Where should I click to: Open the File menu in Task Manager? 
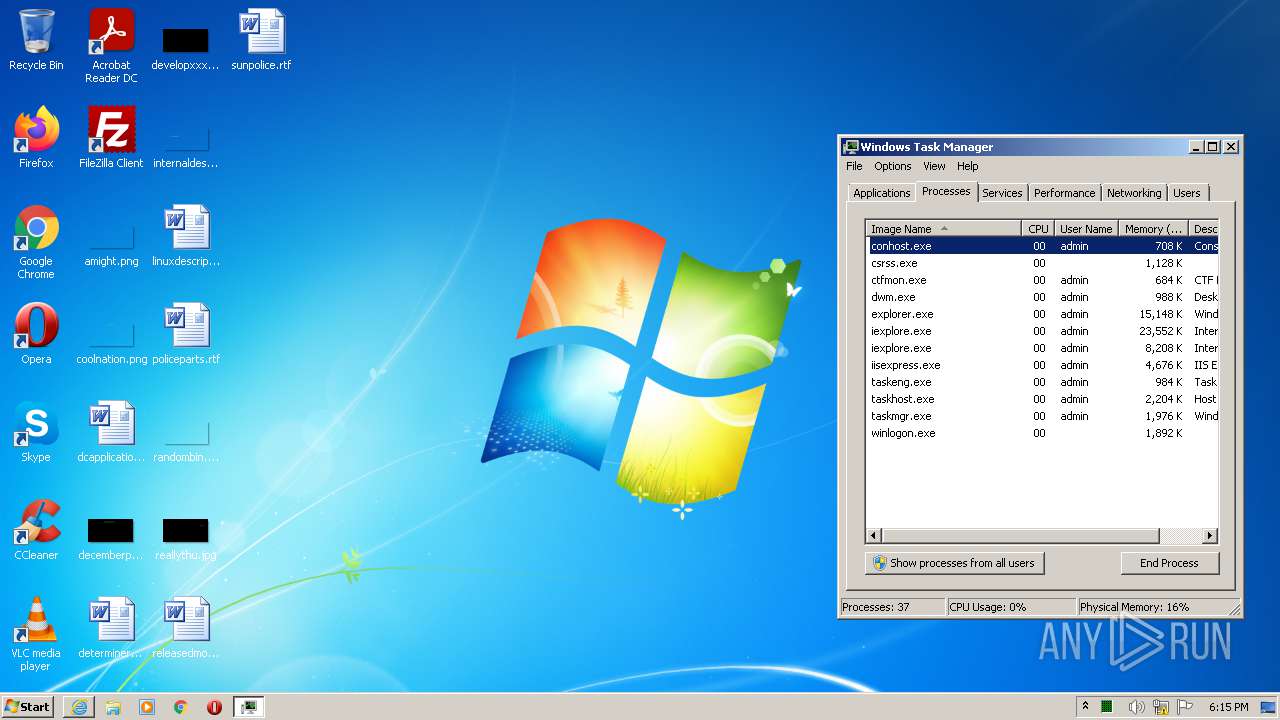(x=854, y=166)
